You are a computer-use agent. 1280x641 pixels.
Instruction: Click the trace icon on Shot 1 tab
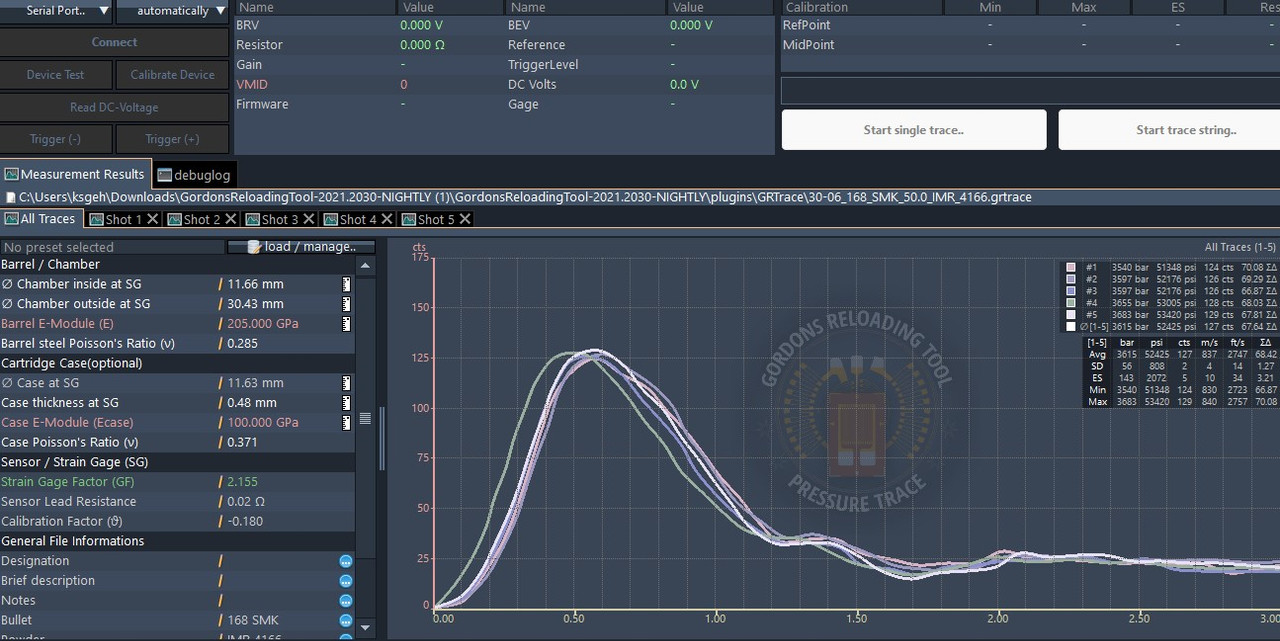coord(96,219)
